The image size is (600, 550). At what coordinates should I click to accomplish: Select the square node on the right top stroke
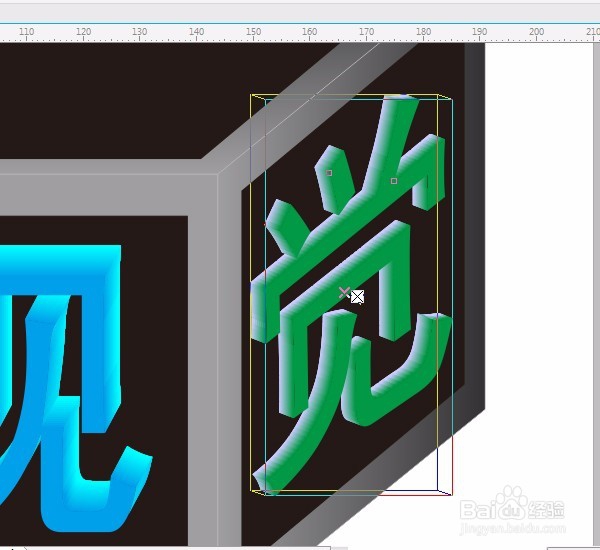(x=394, y=181)
